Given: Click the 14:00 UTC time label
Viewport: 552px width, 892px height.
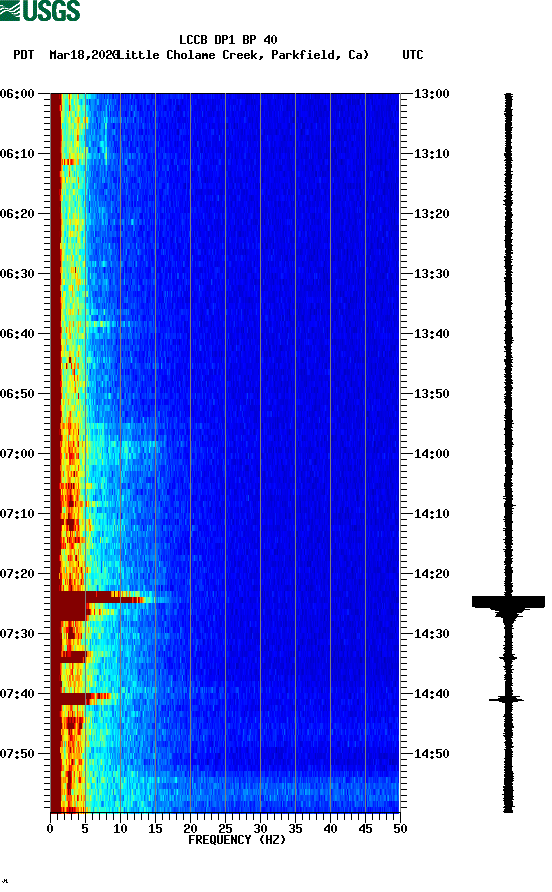Looking at the screenshot, I should [431, 454].
